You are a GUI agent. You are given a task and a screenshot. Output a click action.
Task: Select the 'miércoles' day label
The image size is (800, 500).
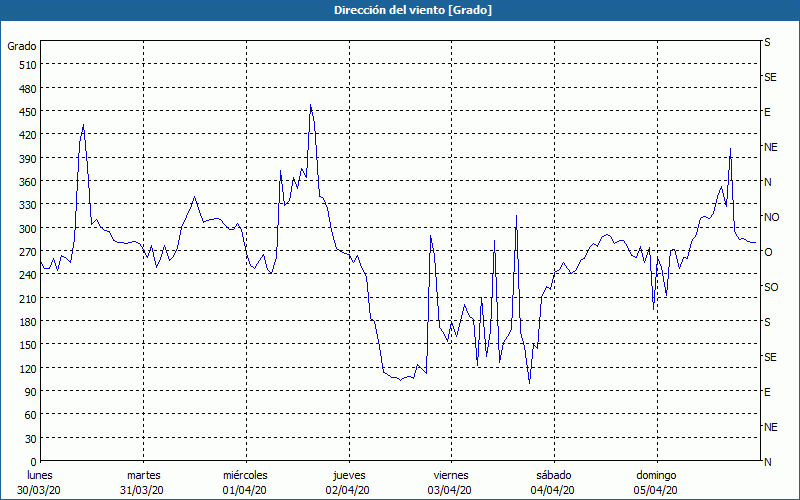tap(245, 475)
